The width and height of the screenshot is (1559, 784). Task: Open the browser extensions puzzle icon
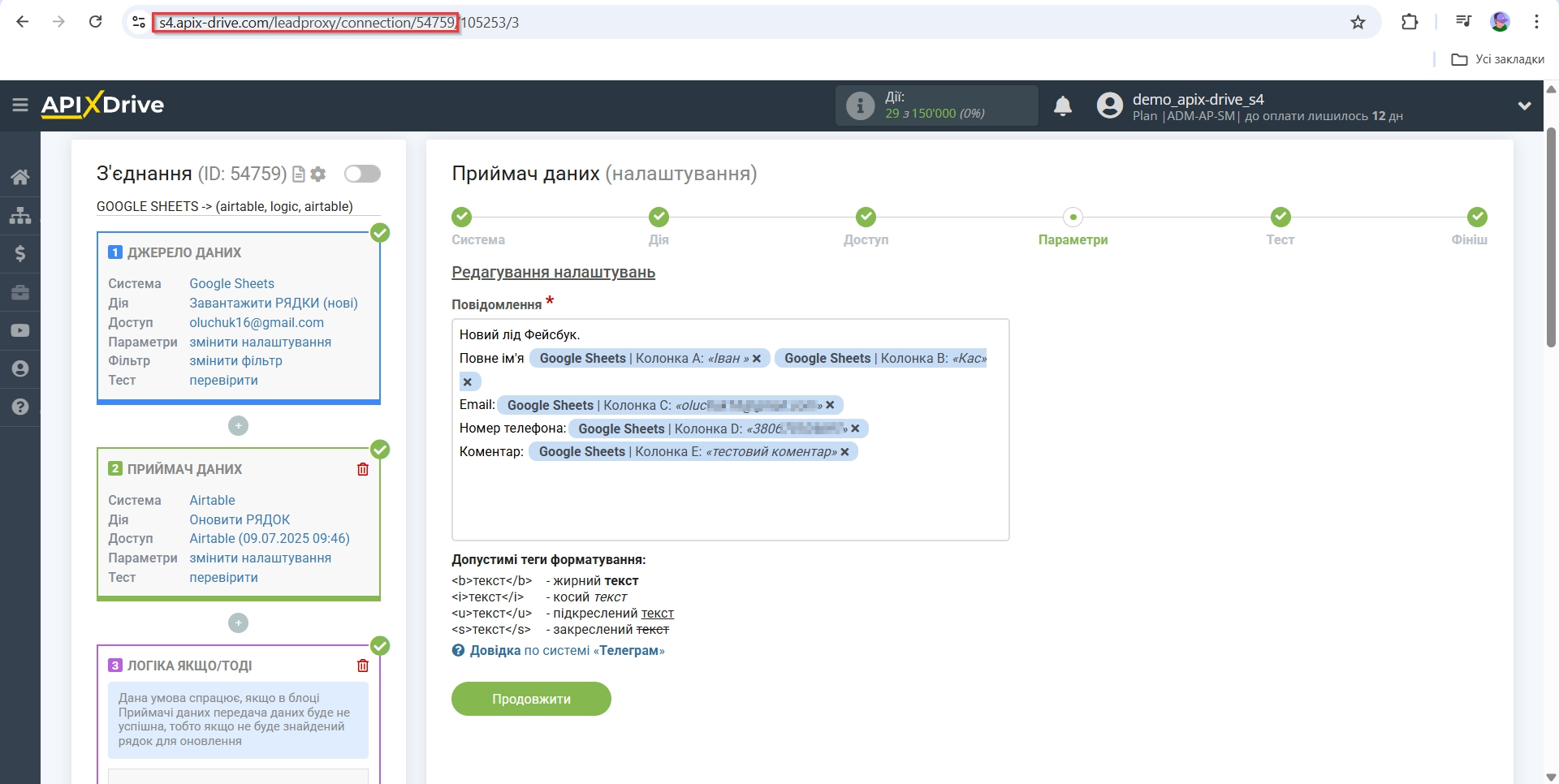[1410, 22]
